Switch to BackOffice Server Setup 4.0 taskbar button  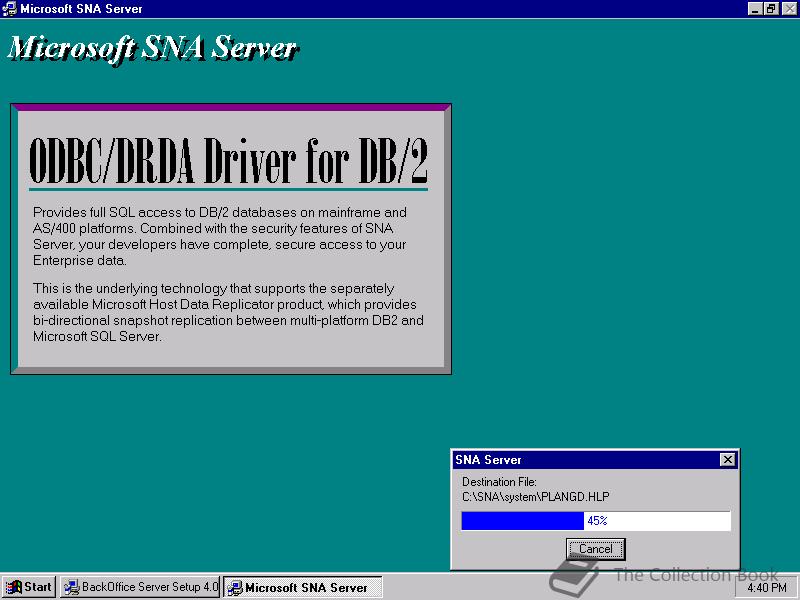point(140,587)
